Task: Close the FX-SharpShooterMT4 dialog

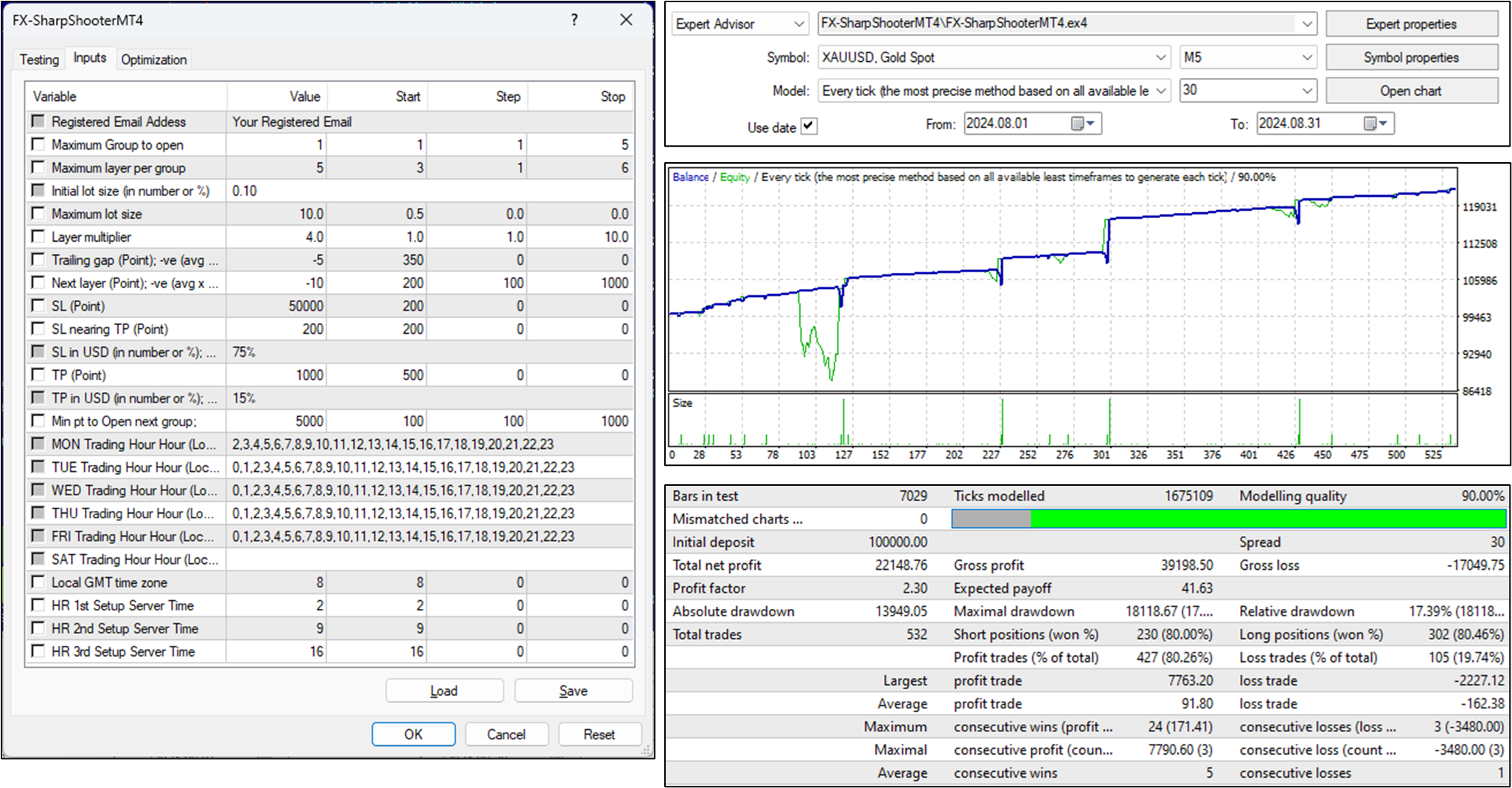Action: click(626, 20)
